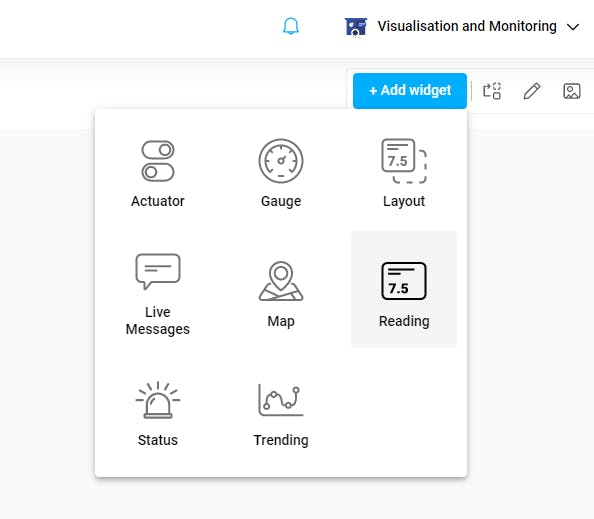The height and width of the screenshot is (519, 594).
Task: Click the Gauge label text
Action: pos(281,201)
